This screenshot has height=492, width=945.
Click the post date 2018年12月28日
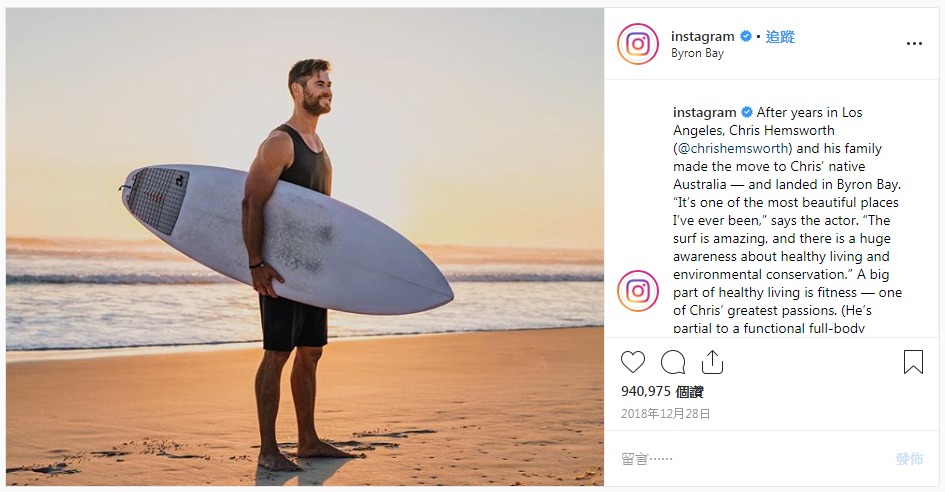[666, 413]
